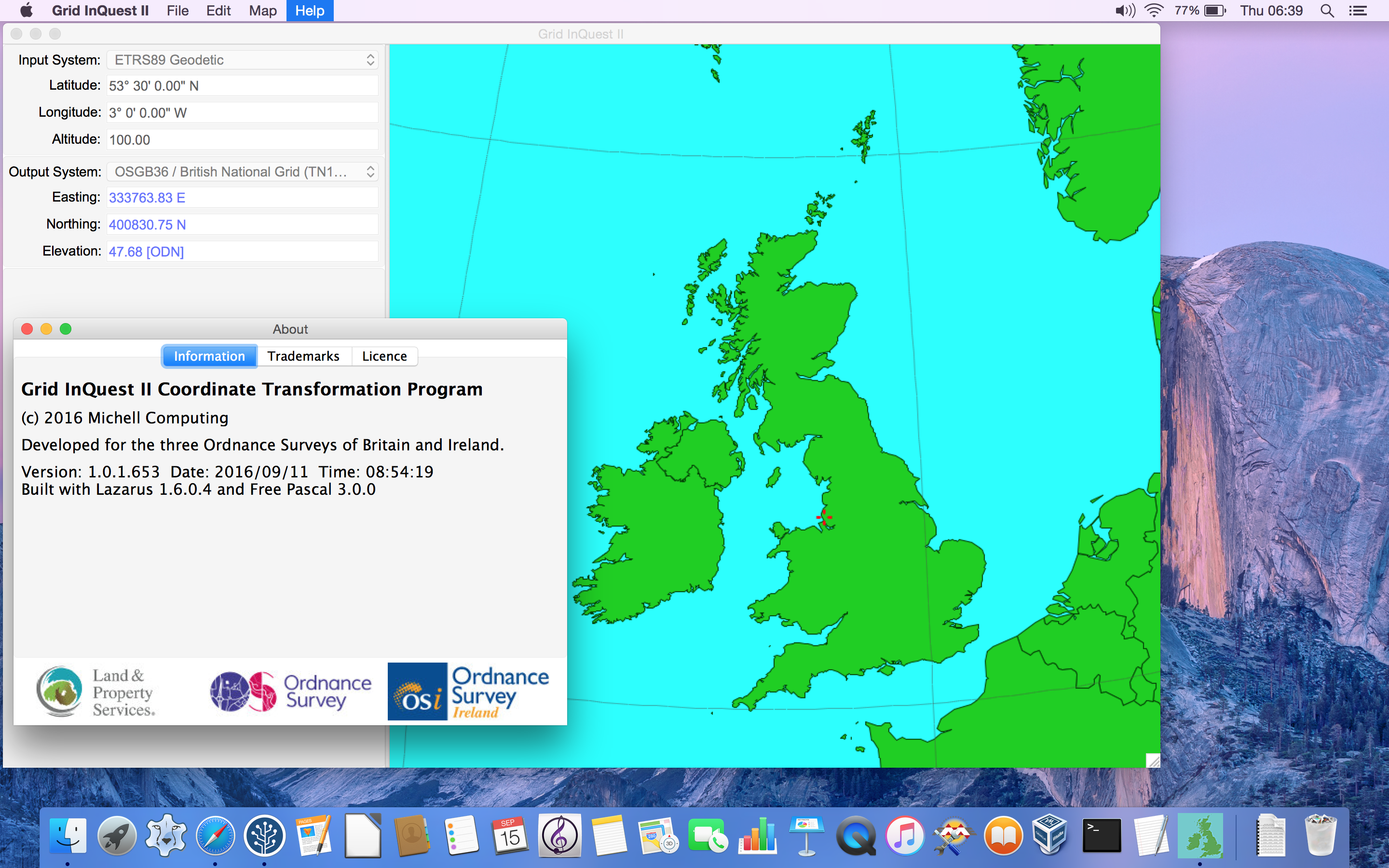Click the Wi-Fi status icon
1389x868 pixels.
1154,10
